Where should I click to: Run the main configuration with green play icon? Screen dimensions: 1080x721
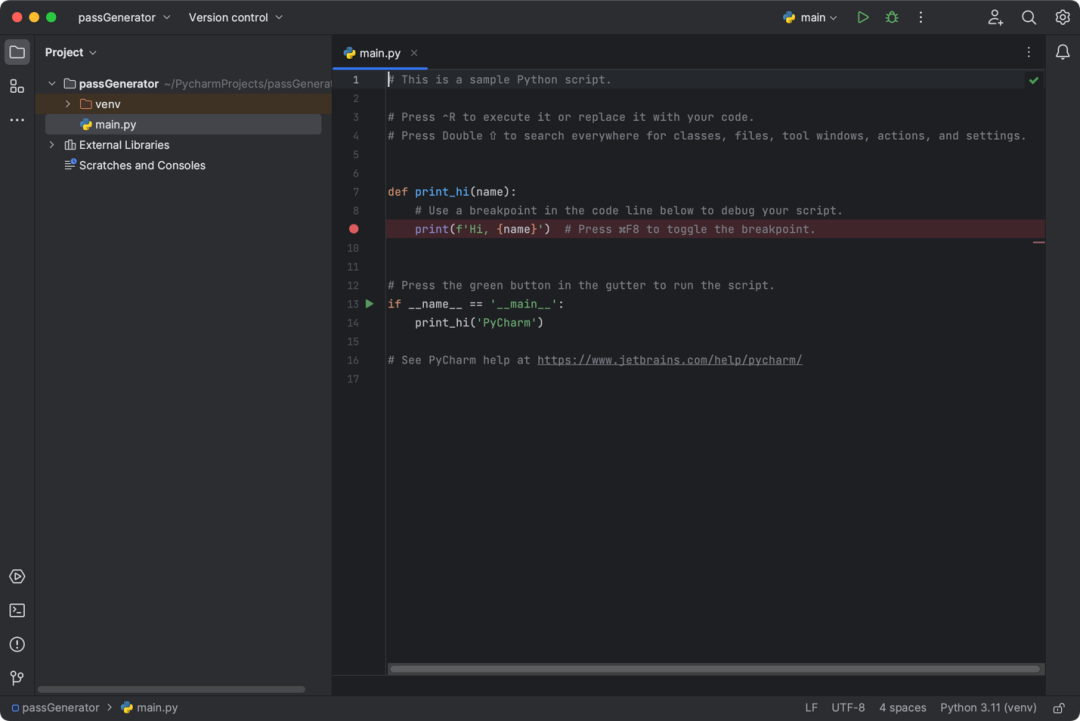(x=862, y=17)
